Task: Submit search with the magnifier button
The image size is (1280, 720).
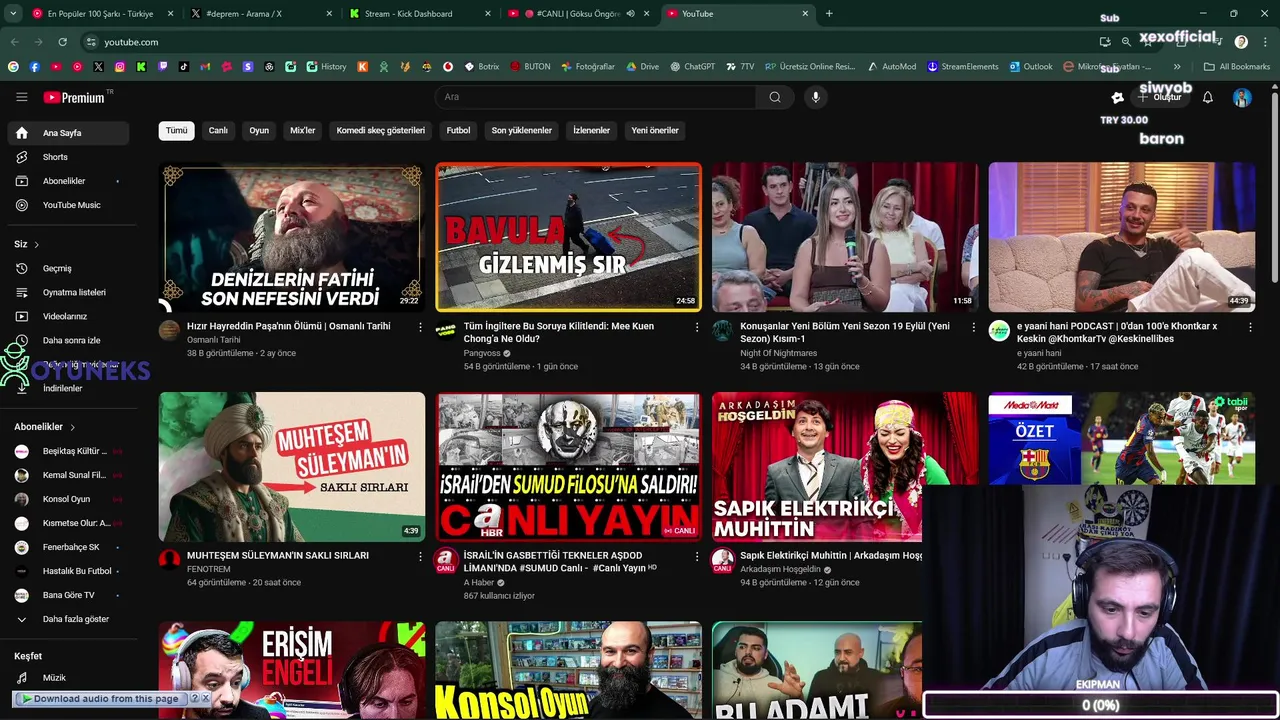Action: click(x=775, y=97)
